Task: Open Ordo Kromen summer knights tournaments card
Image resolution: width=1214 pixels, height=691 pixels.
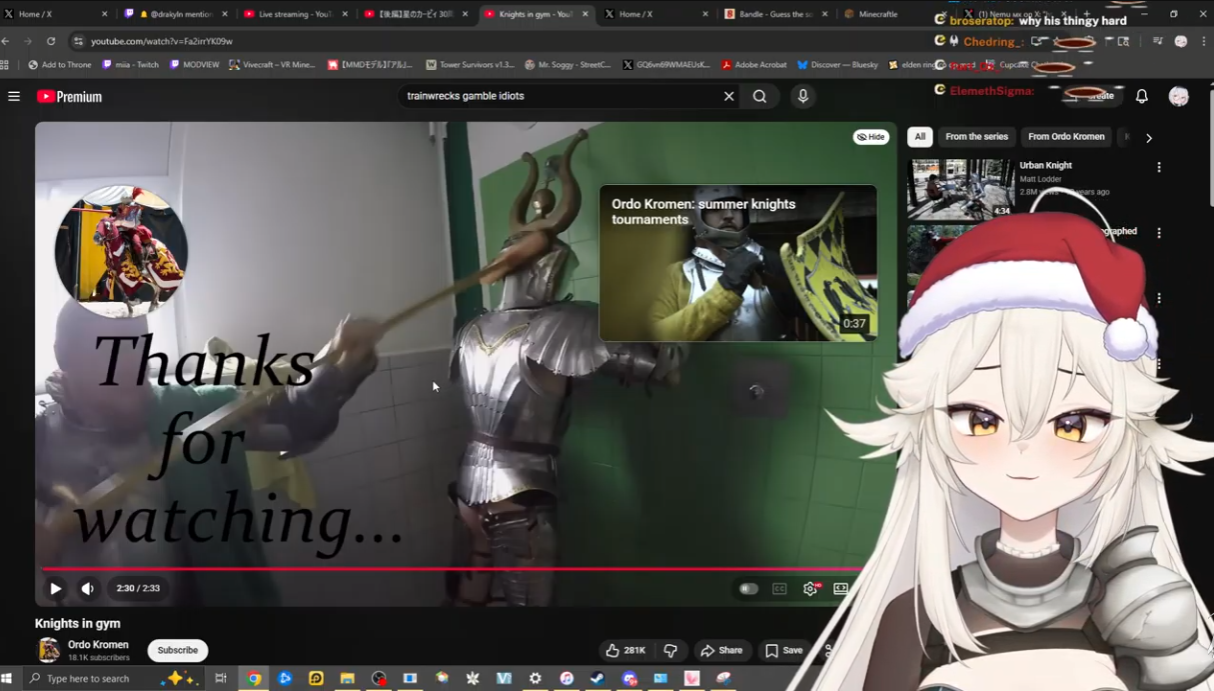Action: tap(738, 263)
